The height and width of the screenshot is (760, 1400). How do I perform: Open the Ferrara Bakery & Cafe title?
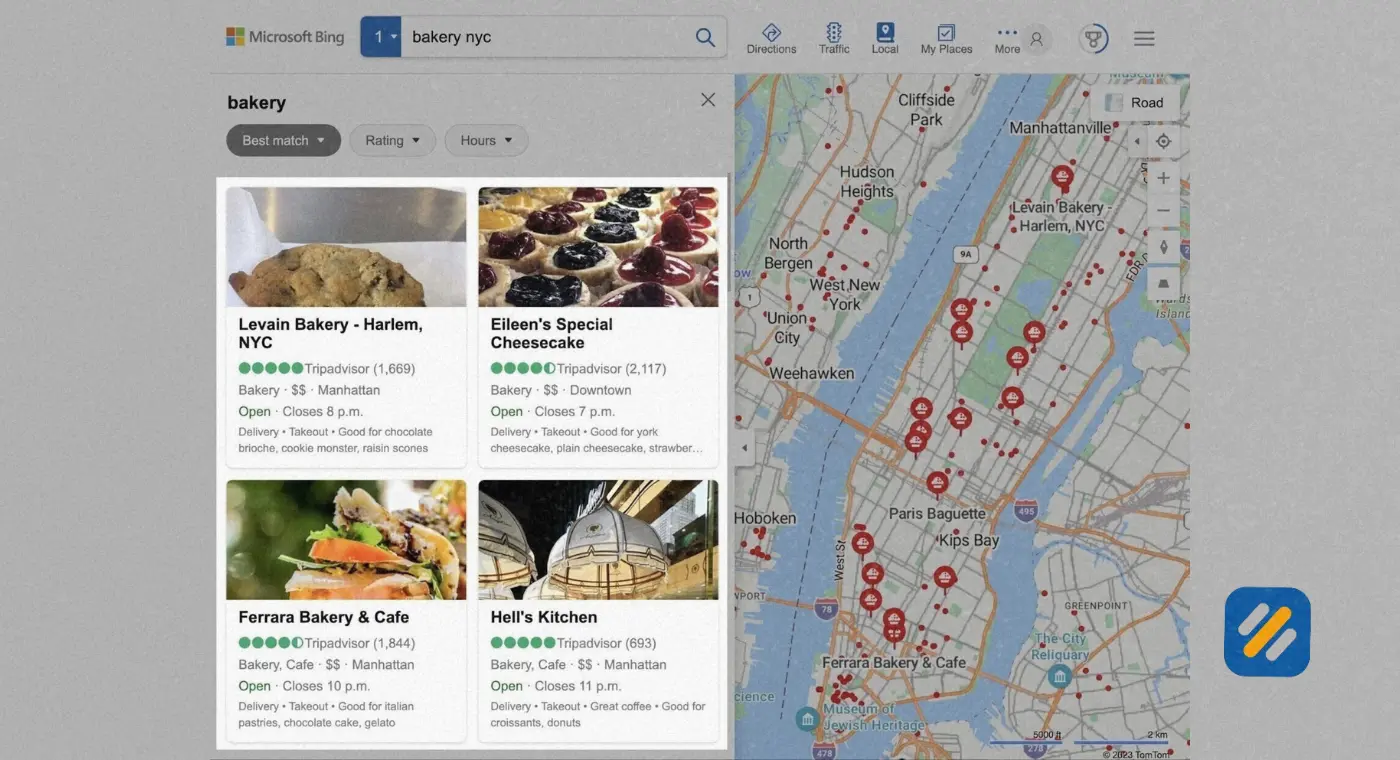[x=324, y=617]
